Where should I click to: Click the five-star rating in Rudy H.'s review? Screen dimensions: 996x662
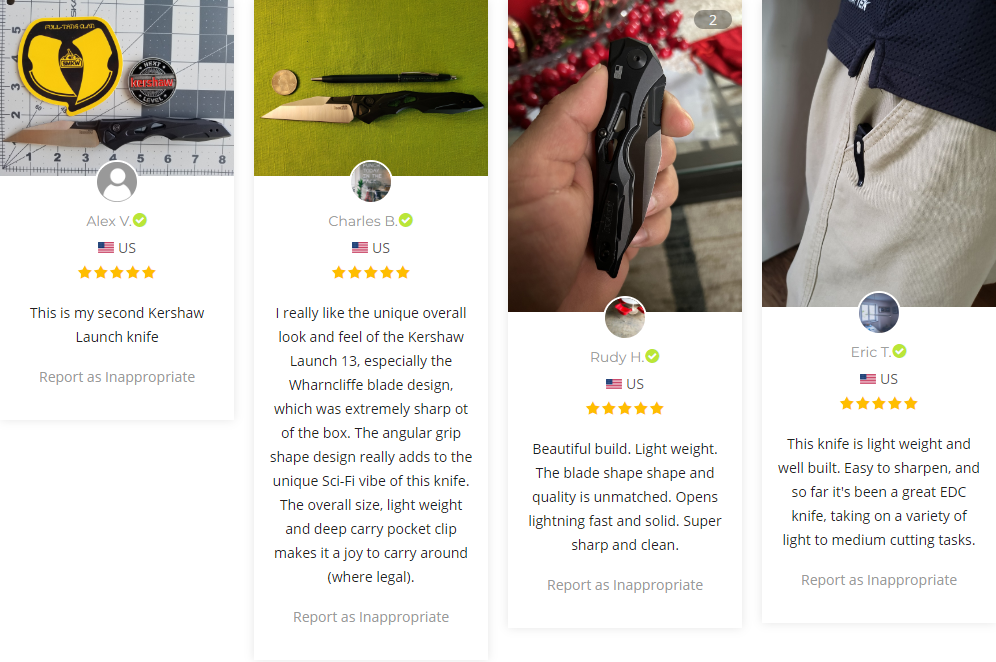pos(625,408)
